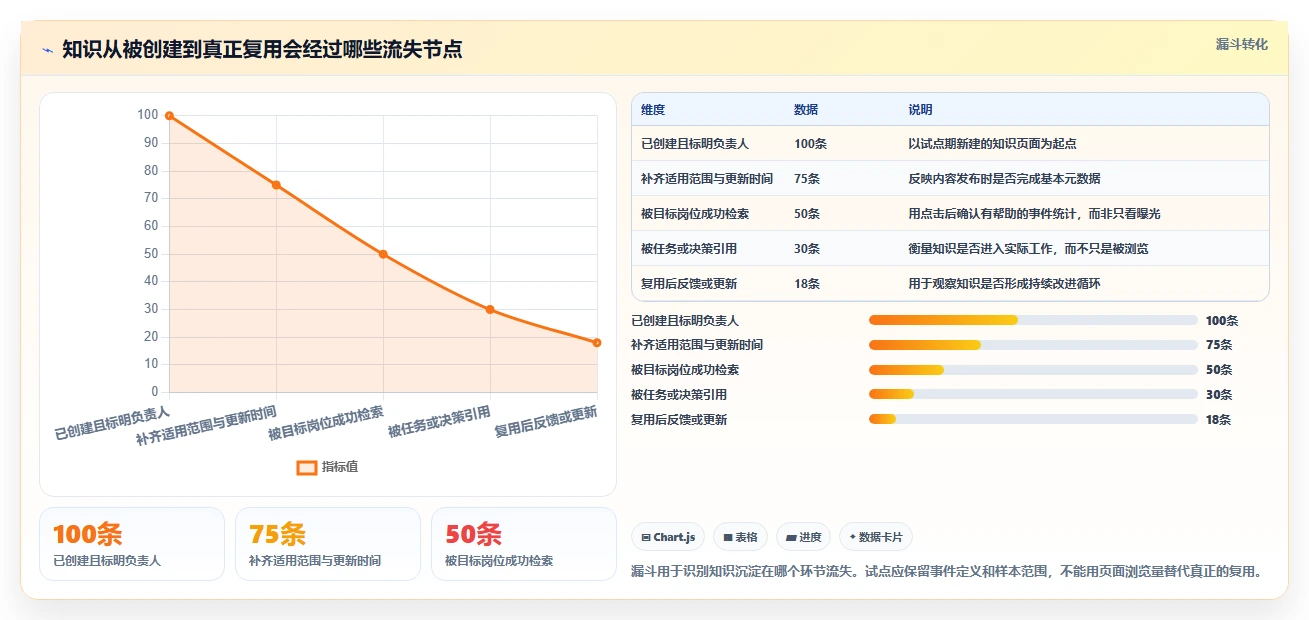Click the chart data point at 30
The width and height of the screenshot is (1309, 620).
[x=490, y=309]
